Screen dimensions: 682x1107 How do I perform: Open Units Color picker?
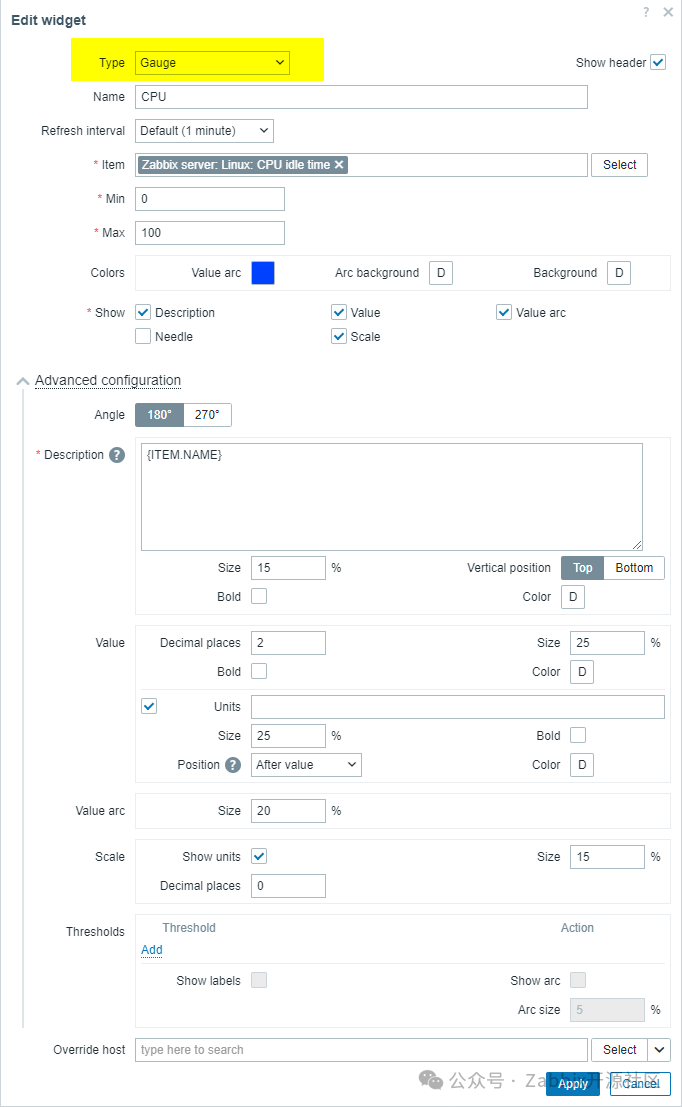point(582,765)
